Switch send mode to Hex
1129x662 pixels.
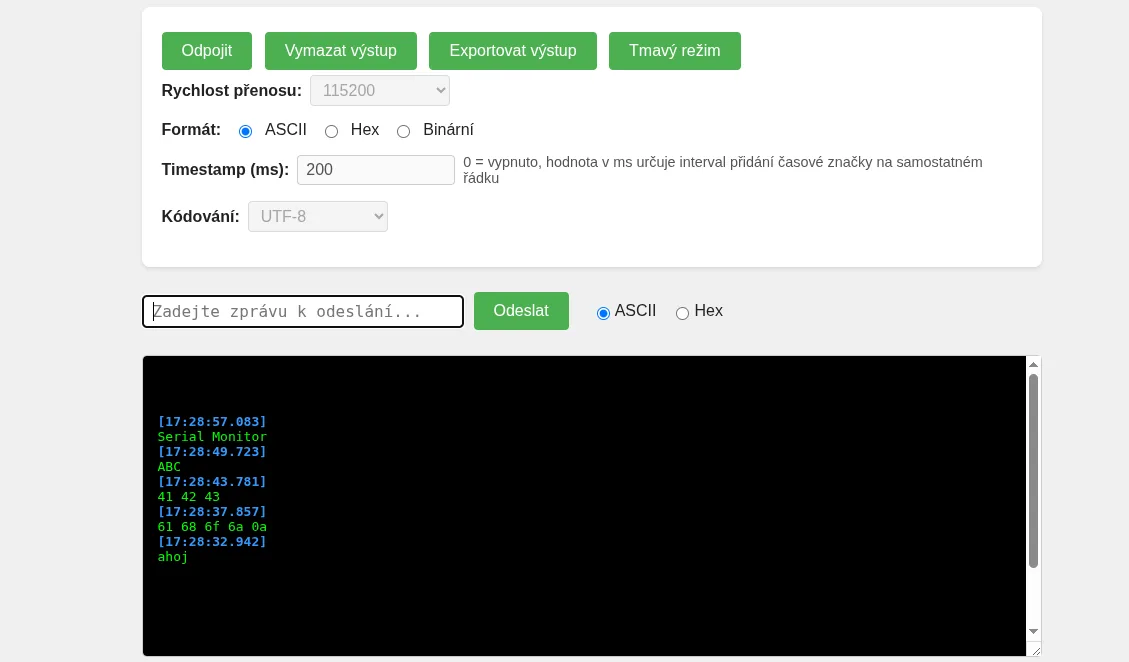coord(683,313)
